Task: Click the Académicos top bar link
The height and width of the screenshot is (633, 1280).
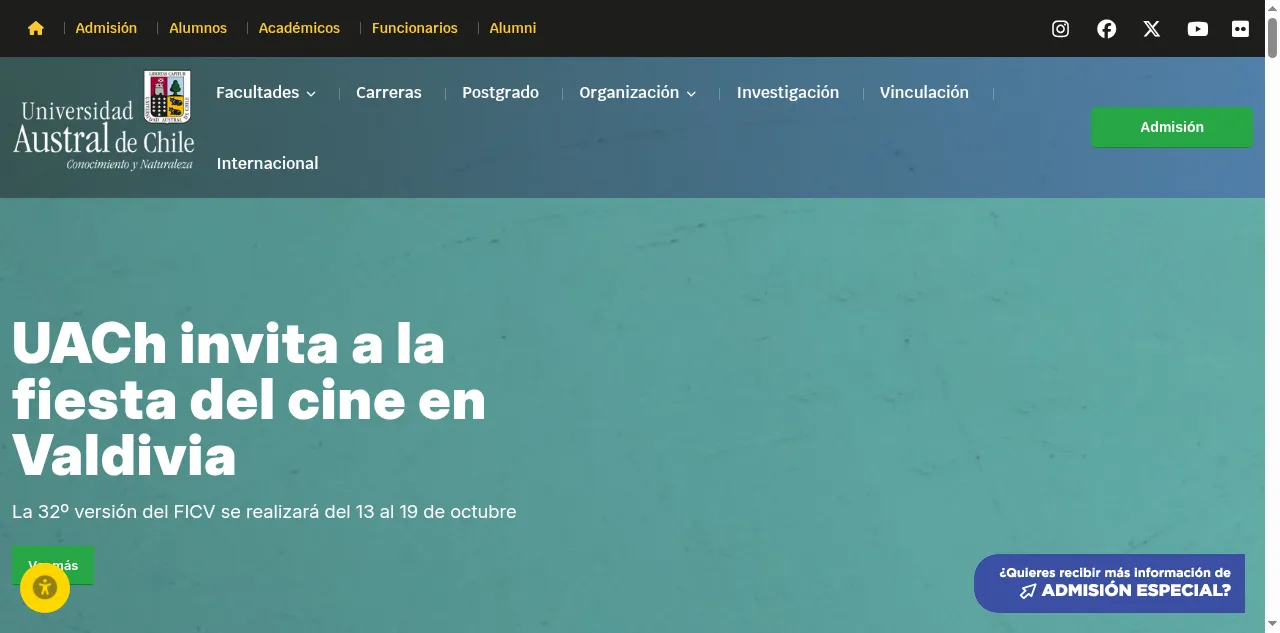Action: [x=299, y=28]
